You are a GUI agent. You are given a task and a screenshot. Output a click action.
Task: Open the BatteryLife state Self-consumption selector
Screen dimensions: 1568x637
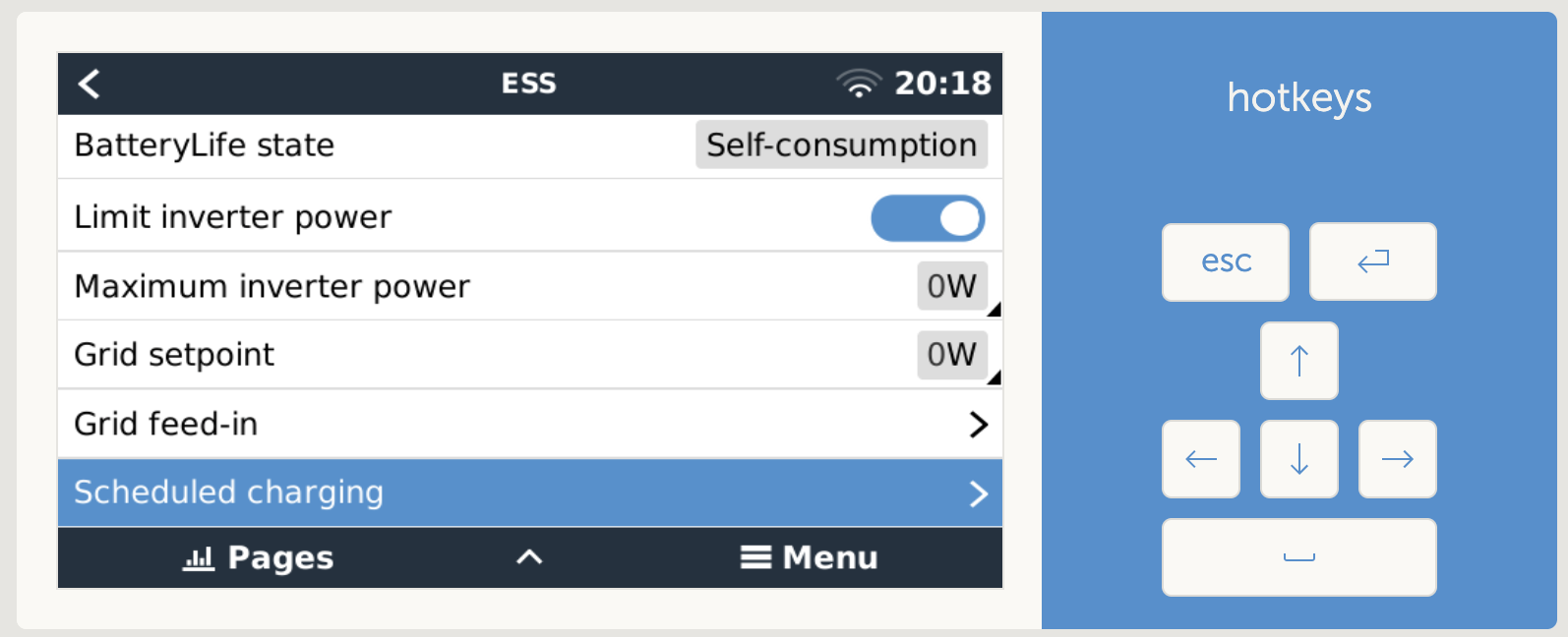tap(841, 145)
